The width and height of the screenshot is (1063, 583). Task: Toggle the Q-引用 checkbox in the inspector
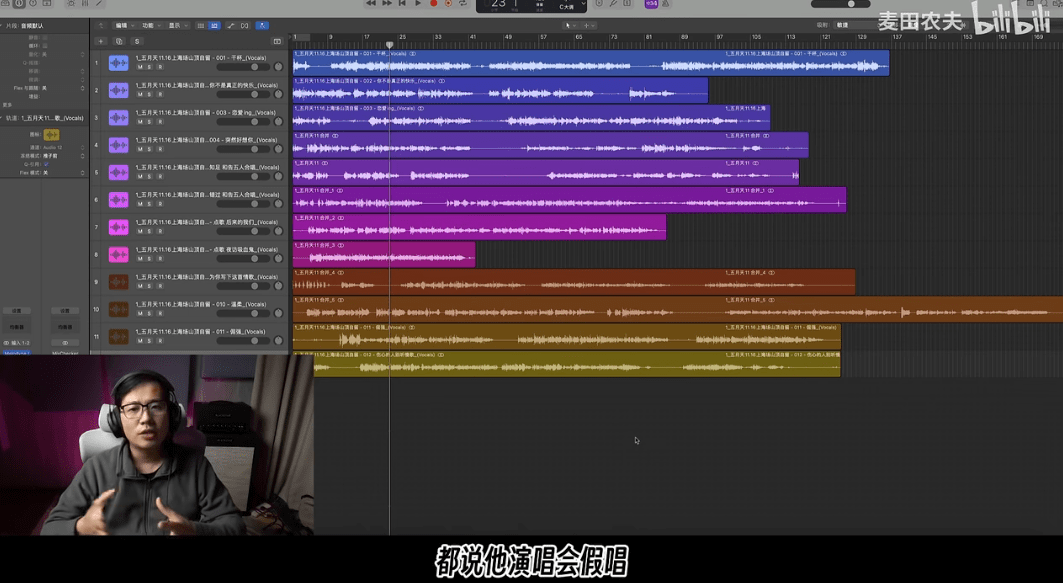[46, 164]
